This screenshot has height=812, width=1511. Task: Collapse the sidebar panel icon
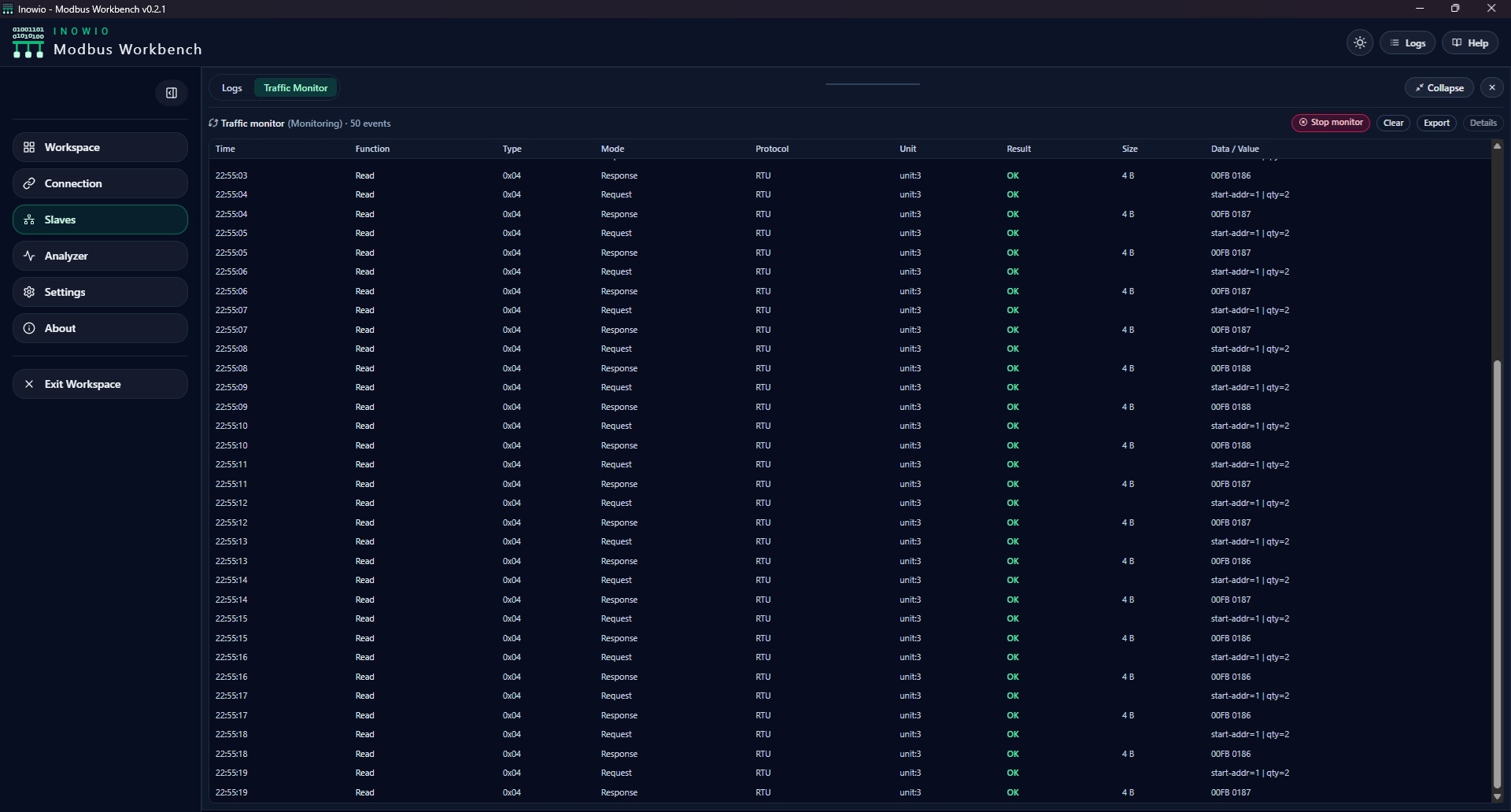[x=172, y=93]
